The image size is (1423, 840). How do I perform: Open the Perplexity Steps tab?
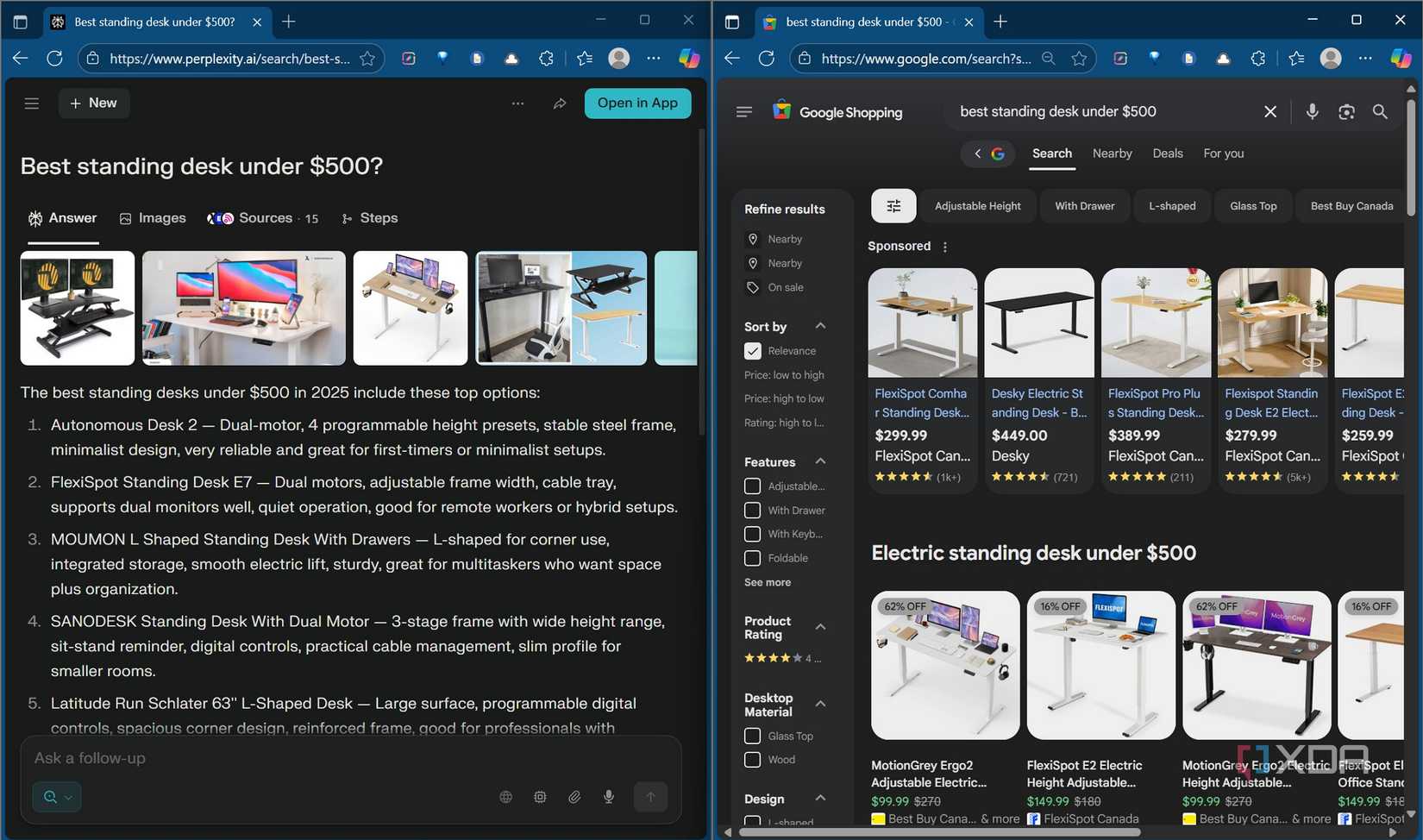pos(369,218)
